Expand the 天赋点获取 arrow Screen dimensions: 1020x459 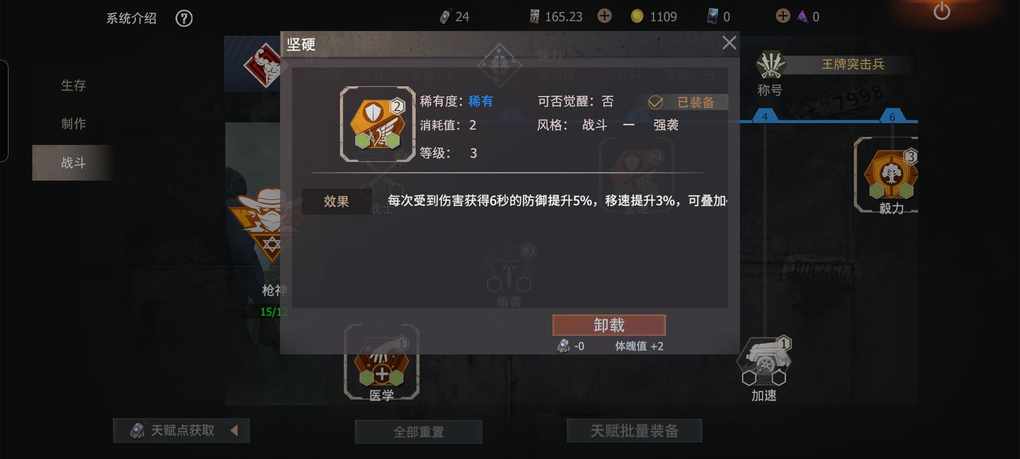(x=234, y=430)
